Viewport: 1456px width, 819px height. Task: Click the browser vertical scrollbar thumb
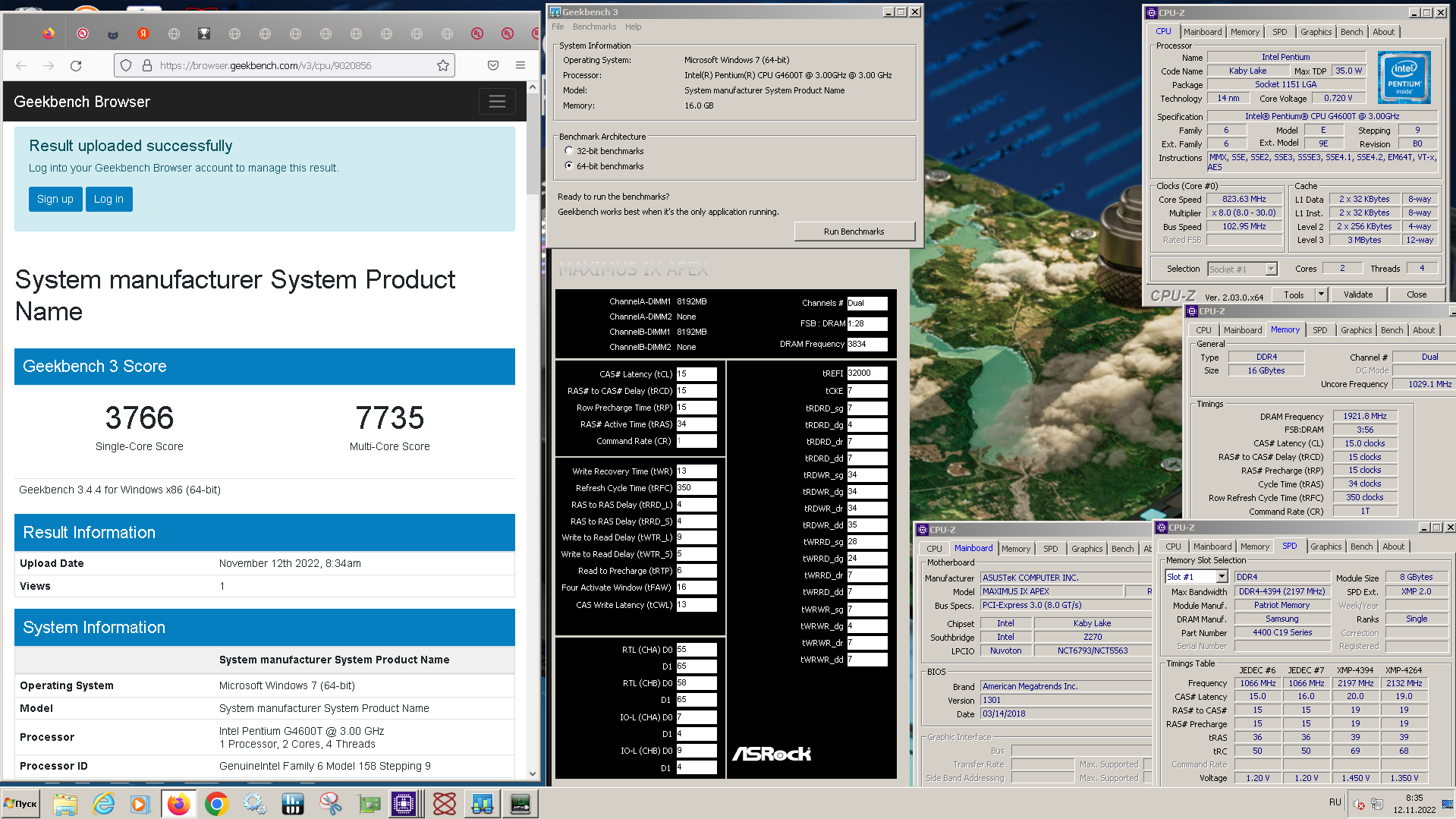point(533,144)
